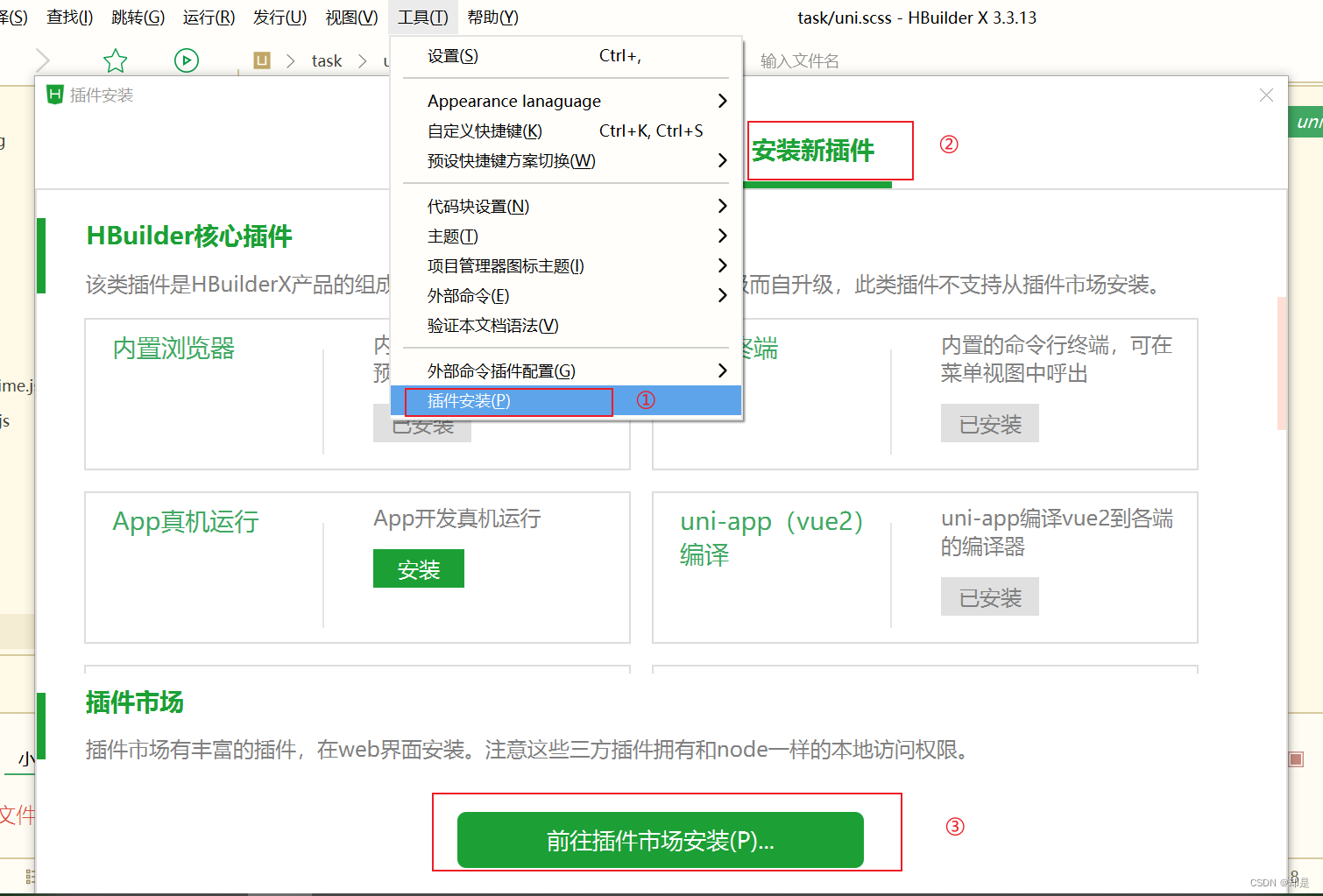Viewport: 1323px width, 896px height.
Task: Click the star bookmark icon in toolbar
Action: click(x=116, y=60)
